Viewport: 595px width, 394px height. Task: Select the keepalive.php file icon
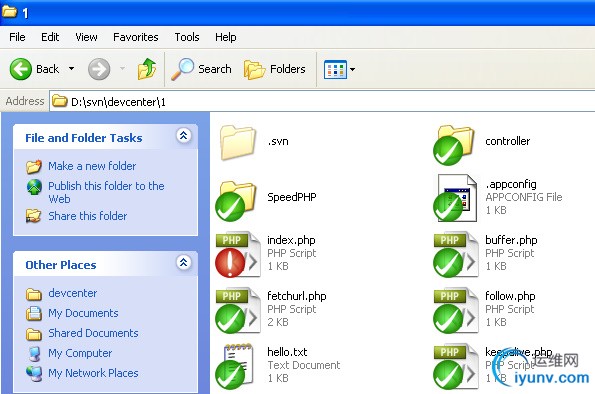pyautogui.click(x=455, y=366)
